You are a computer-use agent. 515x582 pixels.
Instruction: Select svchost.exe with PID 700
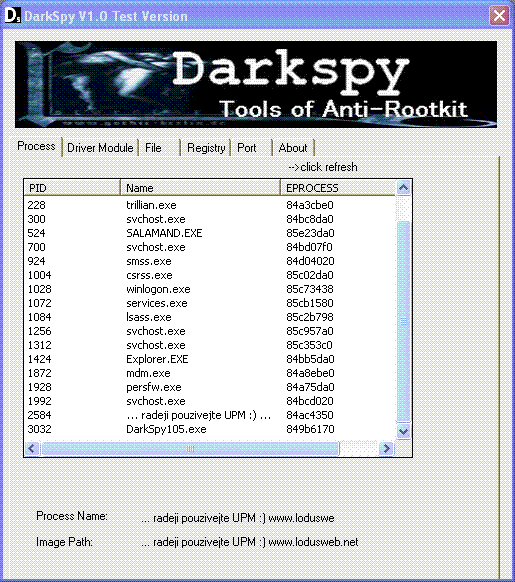click(209, 247)
